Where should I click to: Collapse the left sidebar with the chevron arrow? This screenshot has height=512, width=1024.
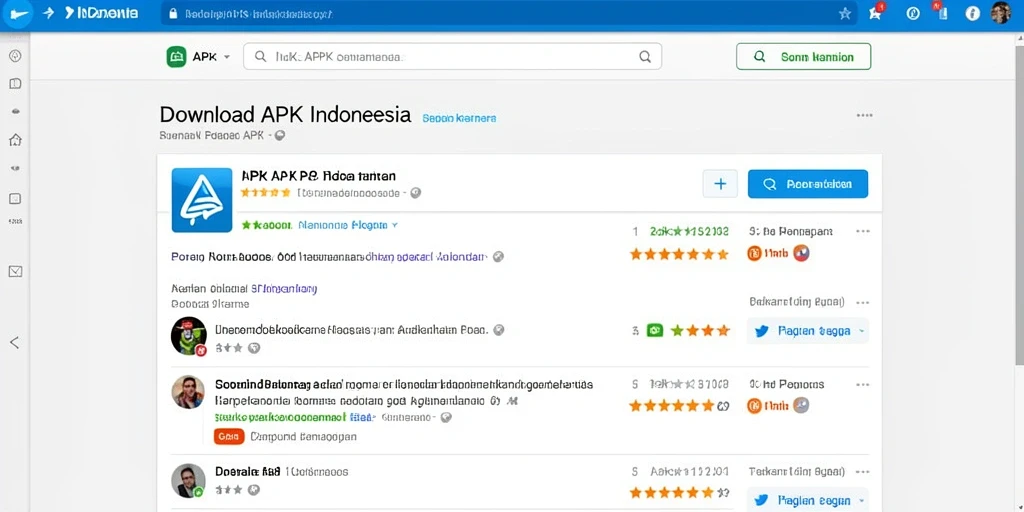point(14,342)
